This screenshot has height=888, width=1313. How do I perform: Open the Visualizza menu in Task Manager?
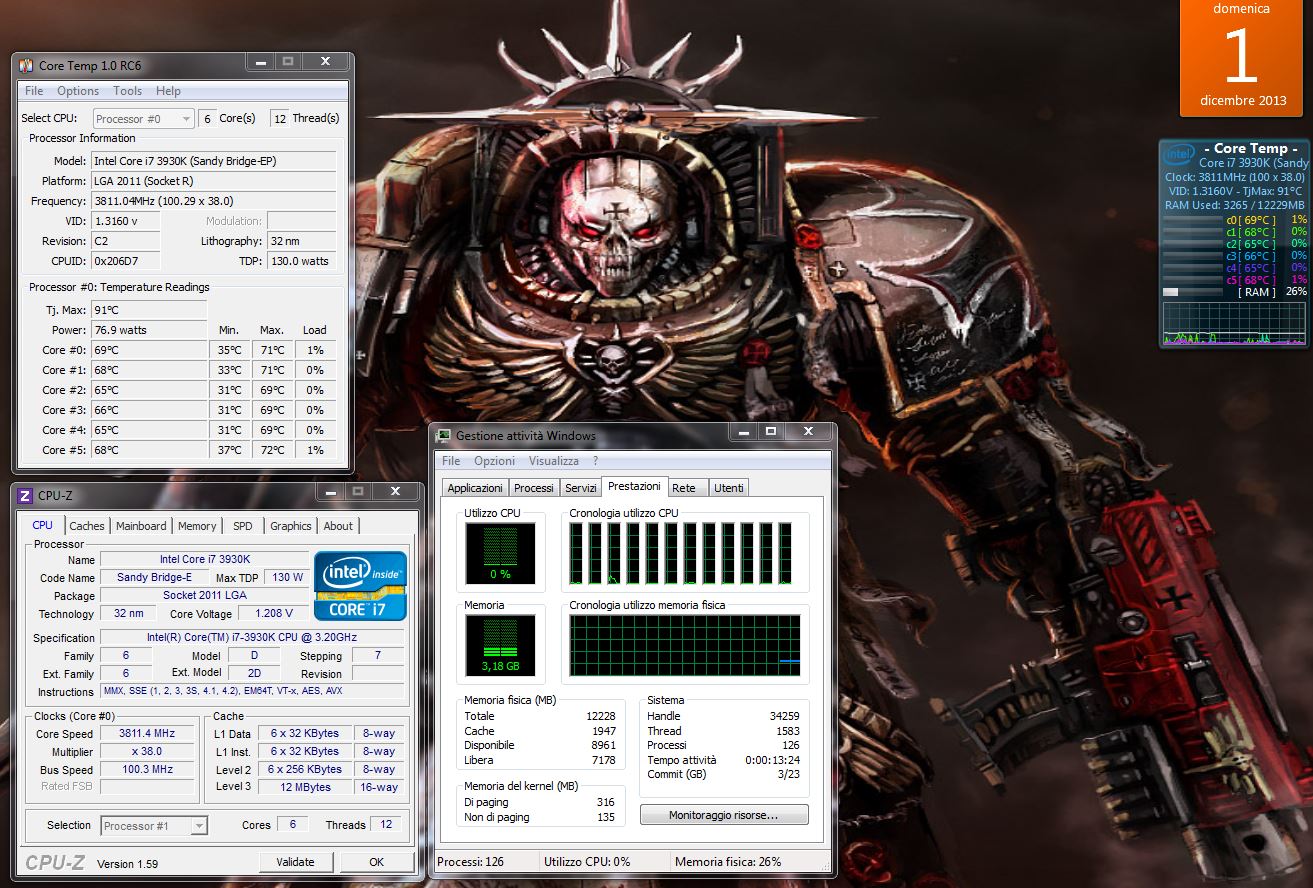[x=553, y=460]
